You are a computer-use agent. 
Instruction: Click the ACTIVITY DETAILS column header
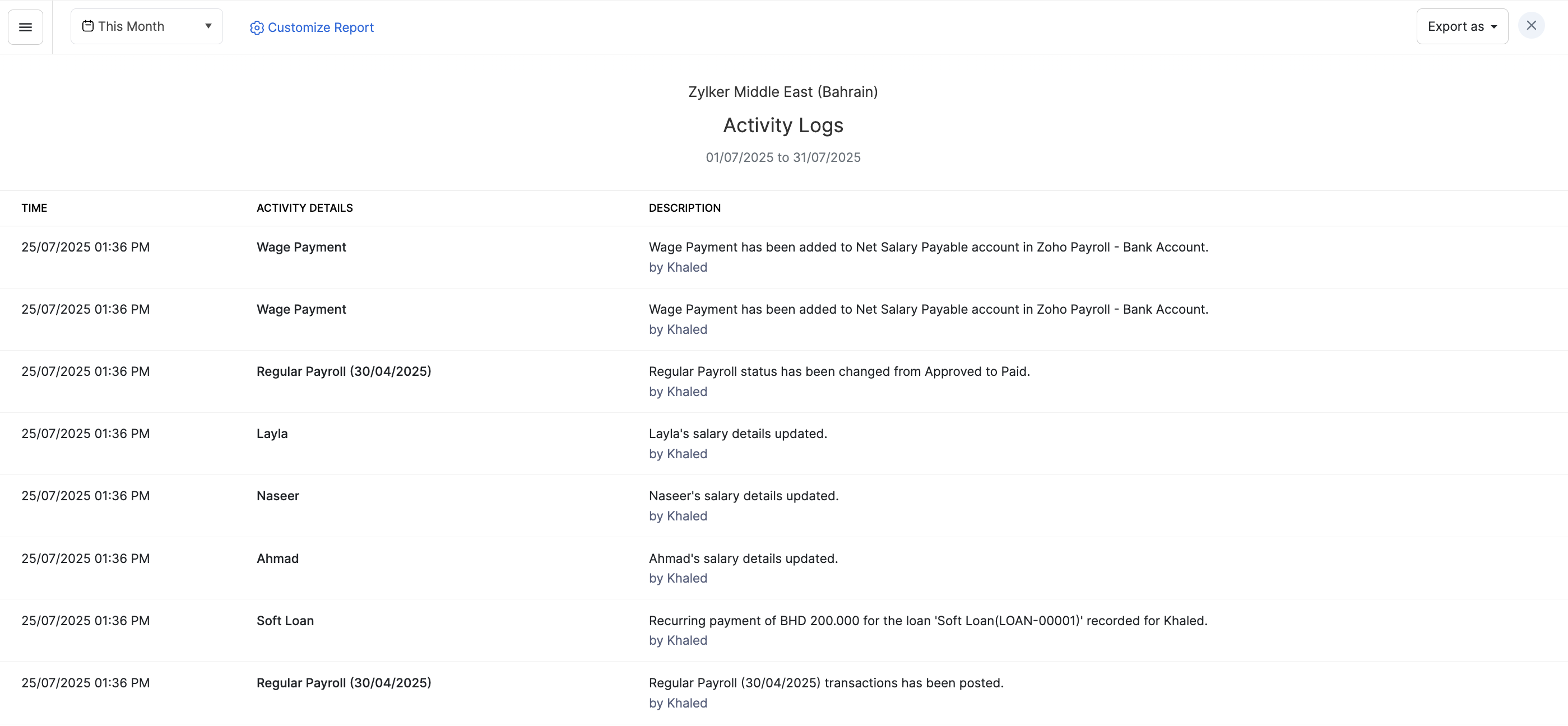304,207
